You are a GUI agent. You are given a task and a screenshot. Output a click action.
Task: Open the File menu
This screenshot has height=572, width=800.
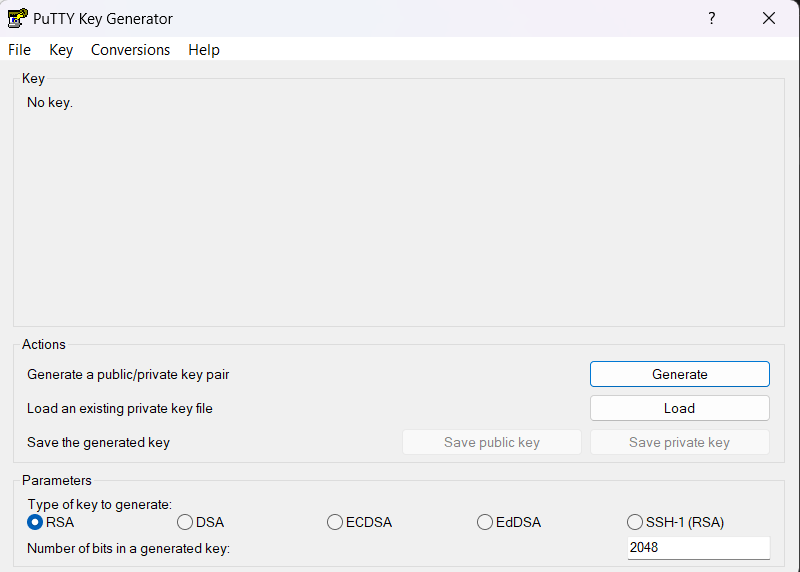pos(19,49)
